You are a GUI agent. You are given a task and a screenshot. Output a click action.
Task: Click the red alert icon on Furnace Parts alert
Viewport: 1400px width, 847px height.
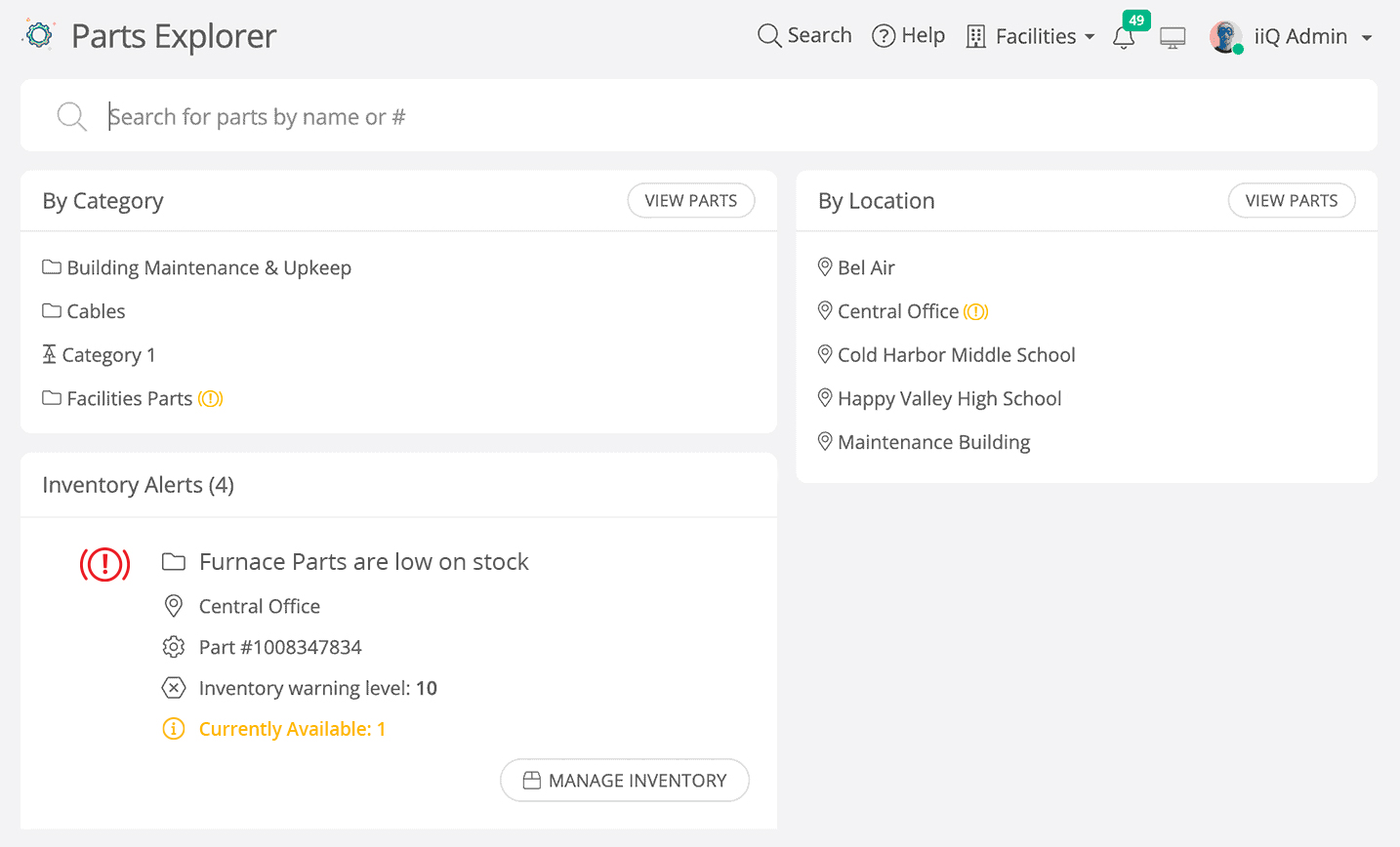point(104,564)
